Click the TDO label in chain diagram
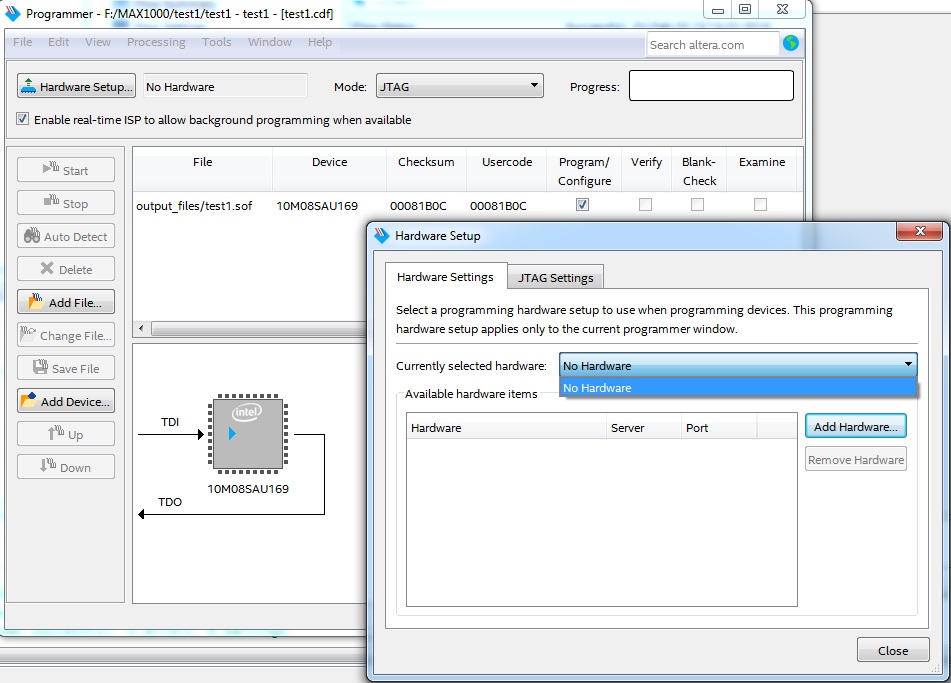The image size is (951, 683). (x=170, y=502)
